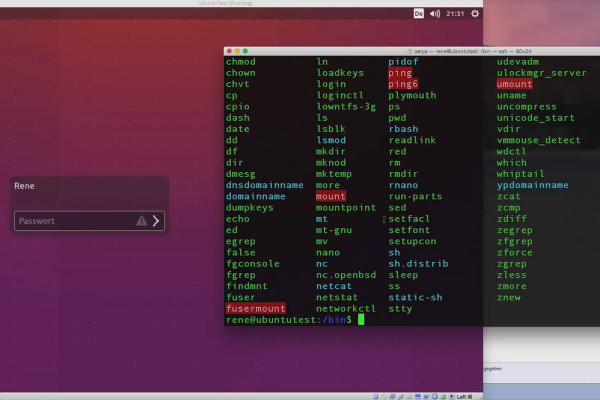Click the Left ⌘ host key indicator
The width and height of the screenshot is (600, 400).
(x=465, y=397)
